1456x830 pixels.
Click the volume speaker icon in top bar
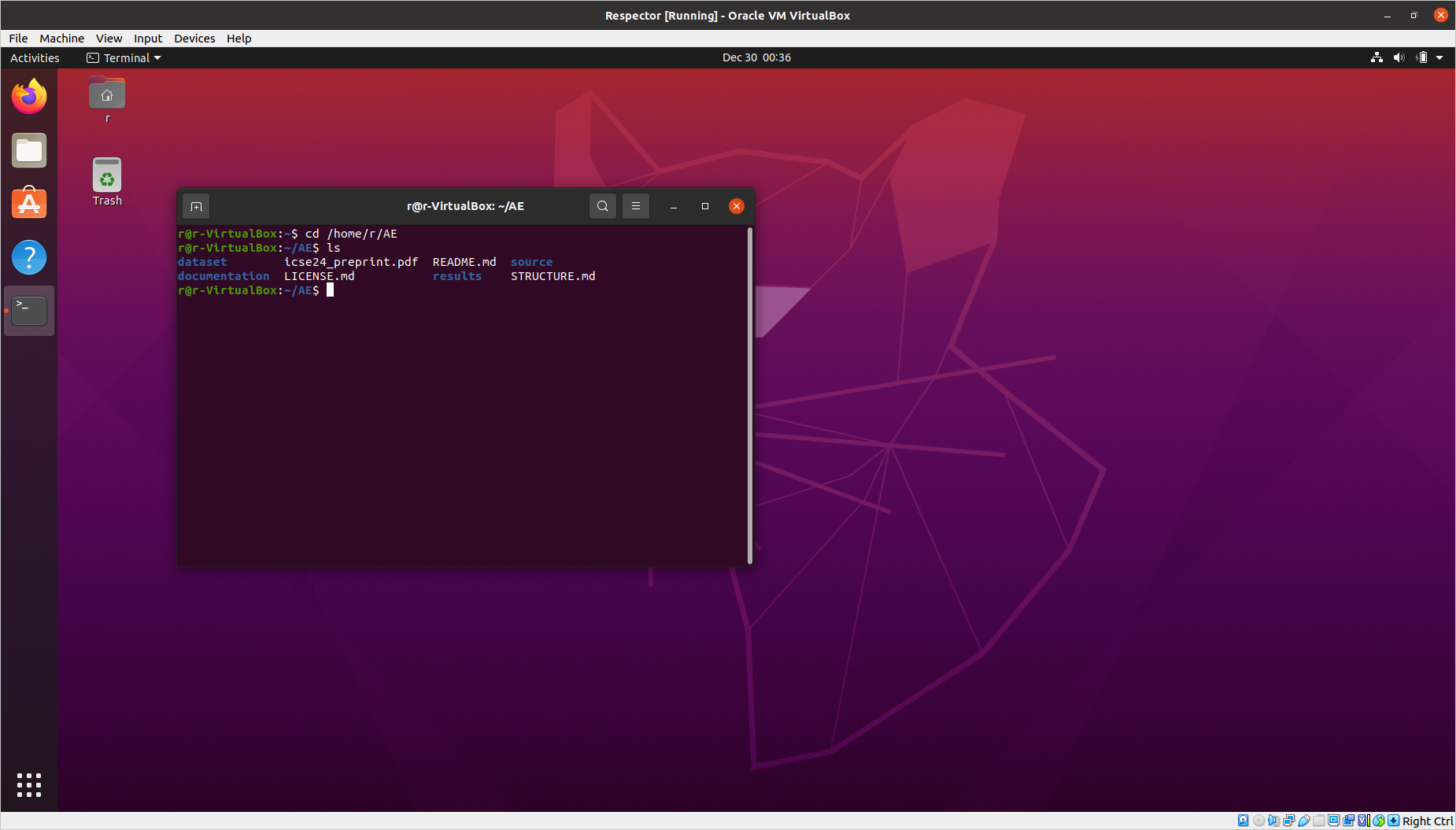click(1399, 57)
